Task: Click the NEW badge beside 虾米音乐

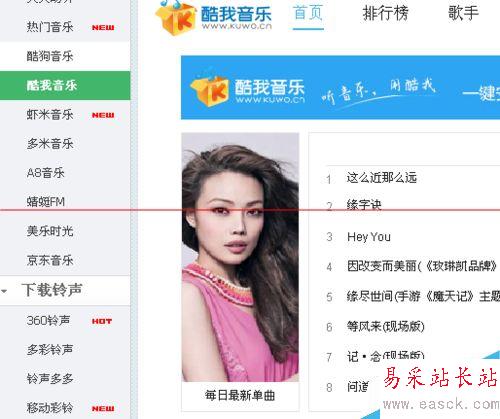Action: coord(103,115)
